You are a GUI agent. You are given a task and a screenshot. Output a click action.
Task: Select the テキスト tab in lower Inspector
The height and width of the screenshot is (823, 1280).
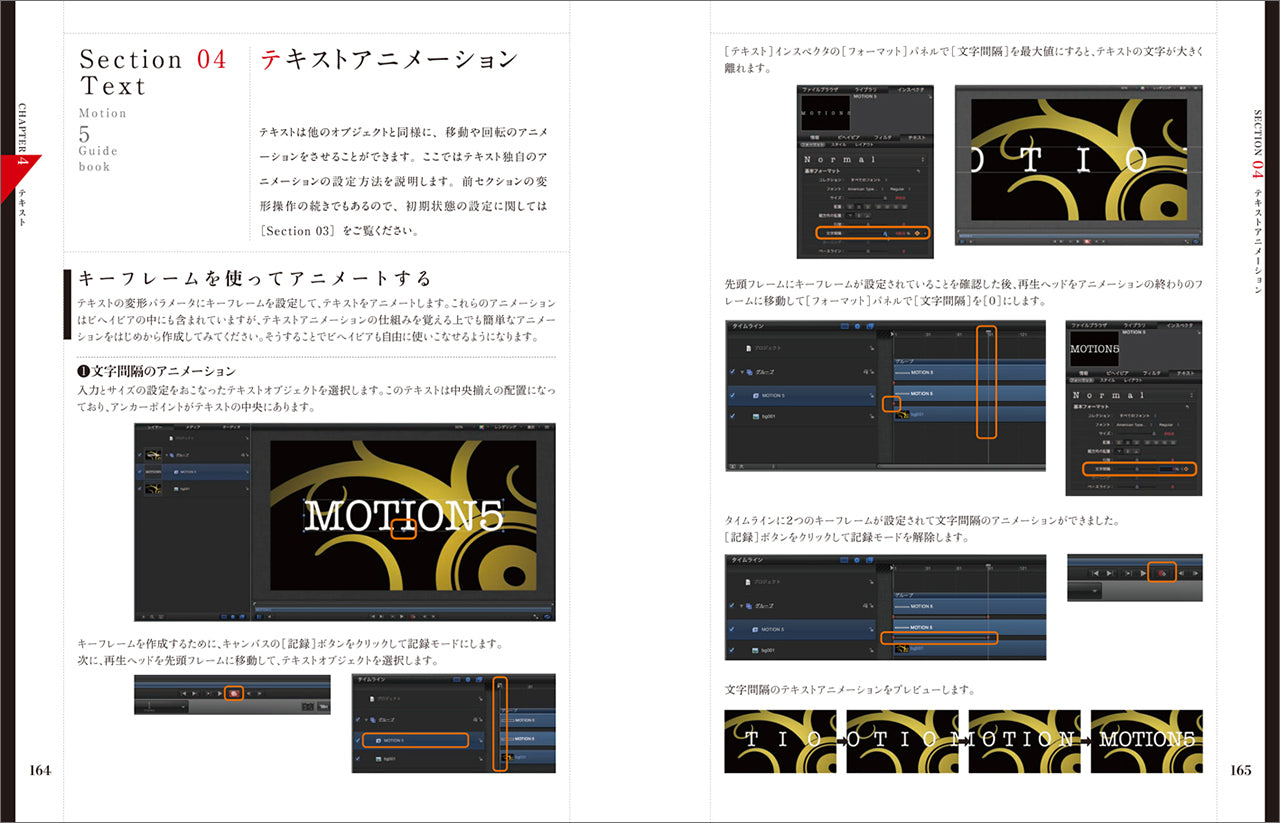(x=1185, y=373)
